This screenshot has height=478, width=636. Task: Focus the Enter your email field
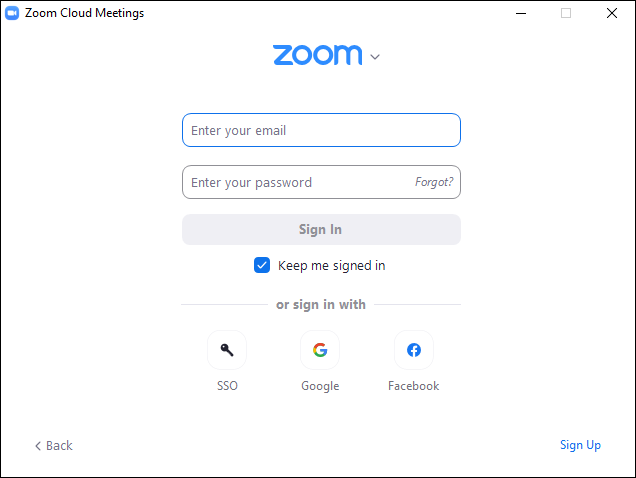tap(321, 130)
